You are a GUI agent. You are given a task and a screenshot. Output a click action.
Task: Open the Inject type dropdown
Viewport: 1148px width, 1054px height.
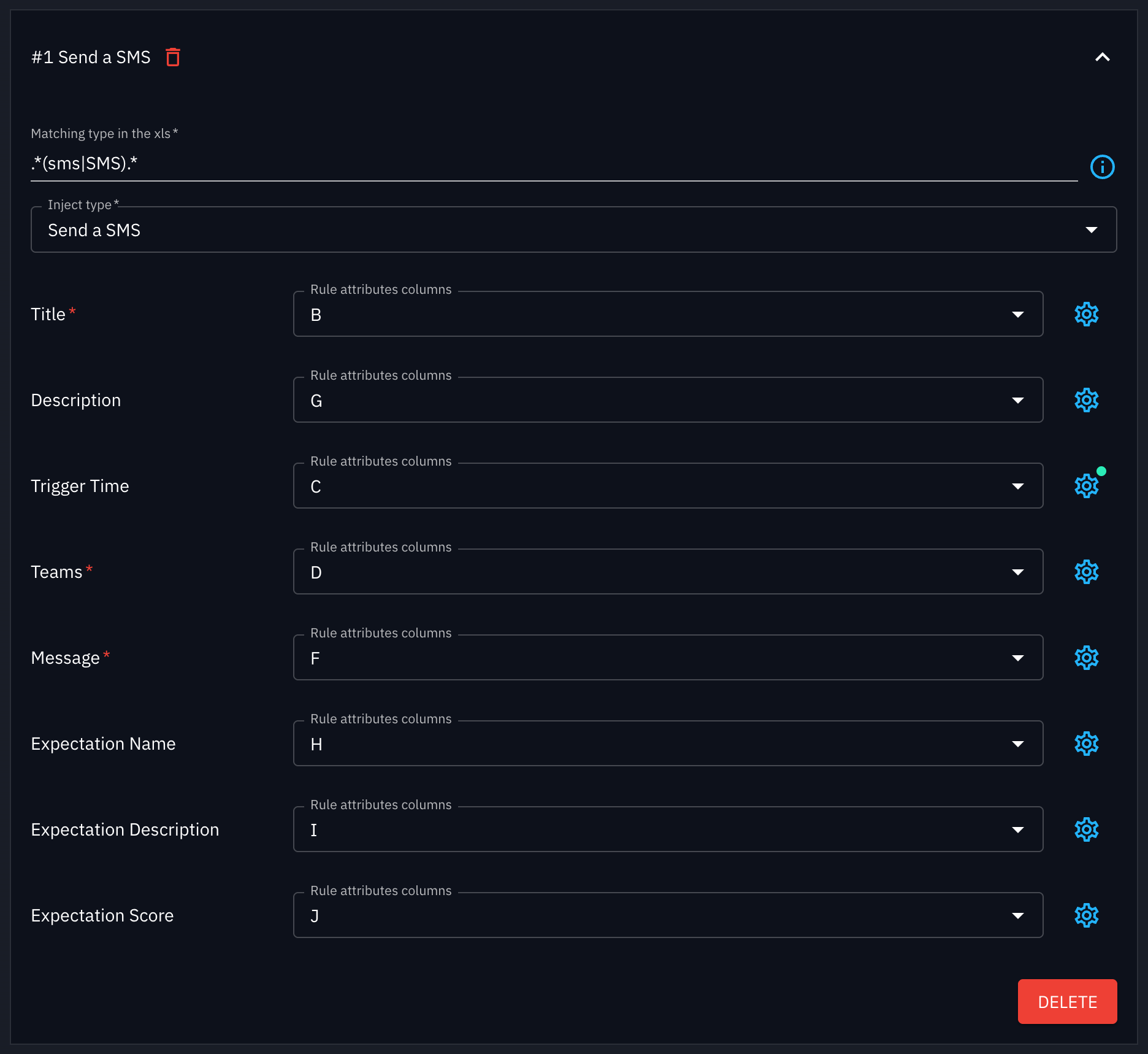click(x=1092, y=230)
